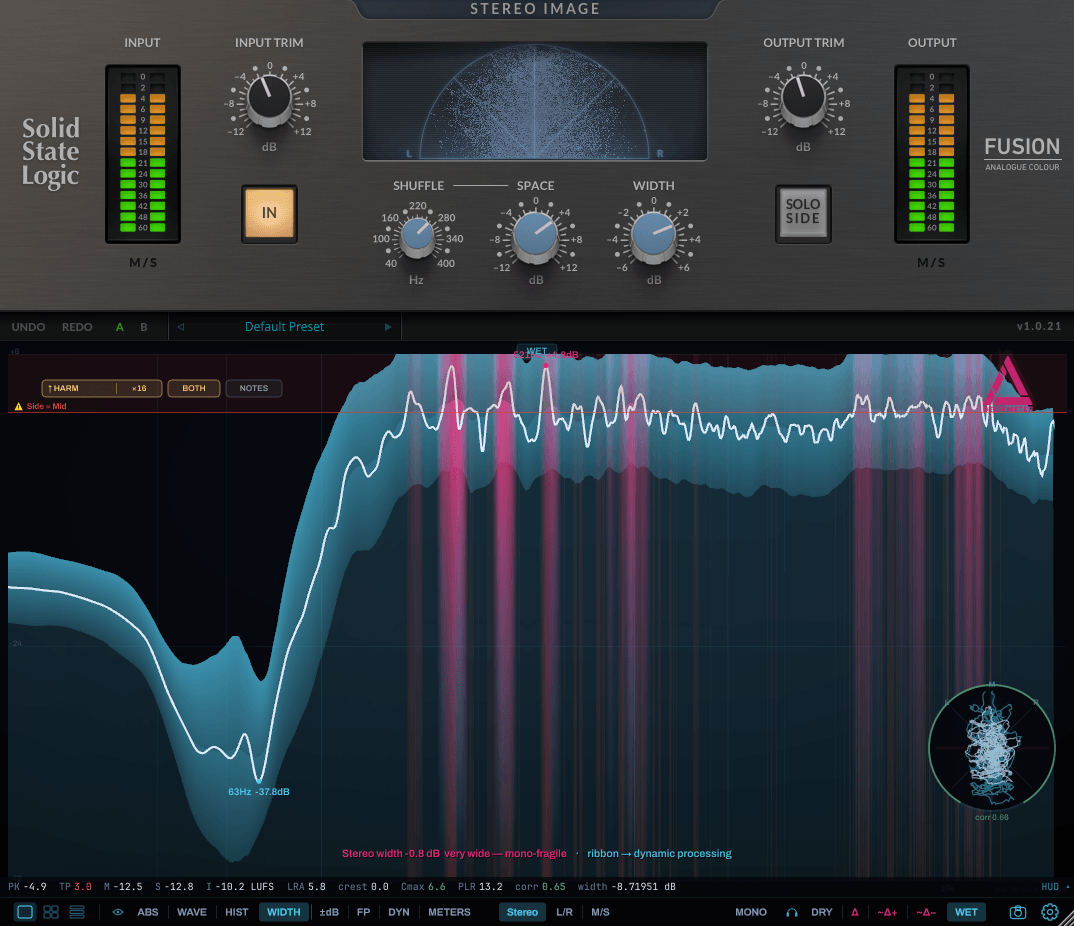Click the headphones monitor icon
1074x926 pixels.
(x=792, y=912)
